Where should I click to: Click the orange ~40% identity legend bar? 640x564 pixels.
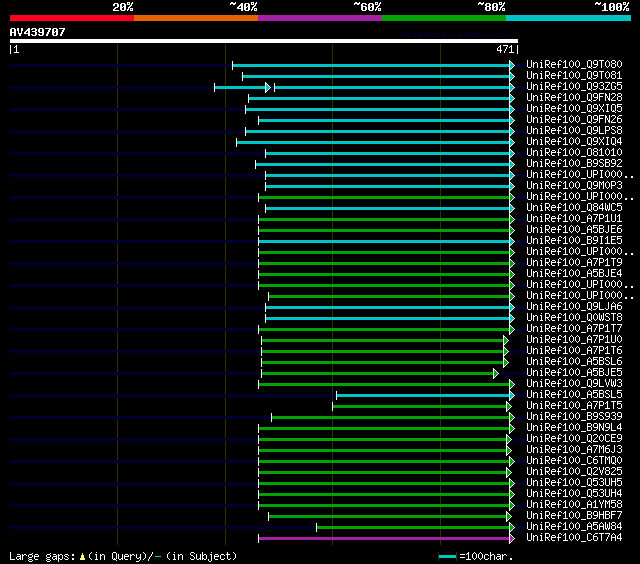coord(196,18)
